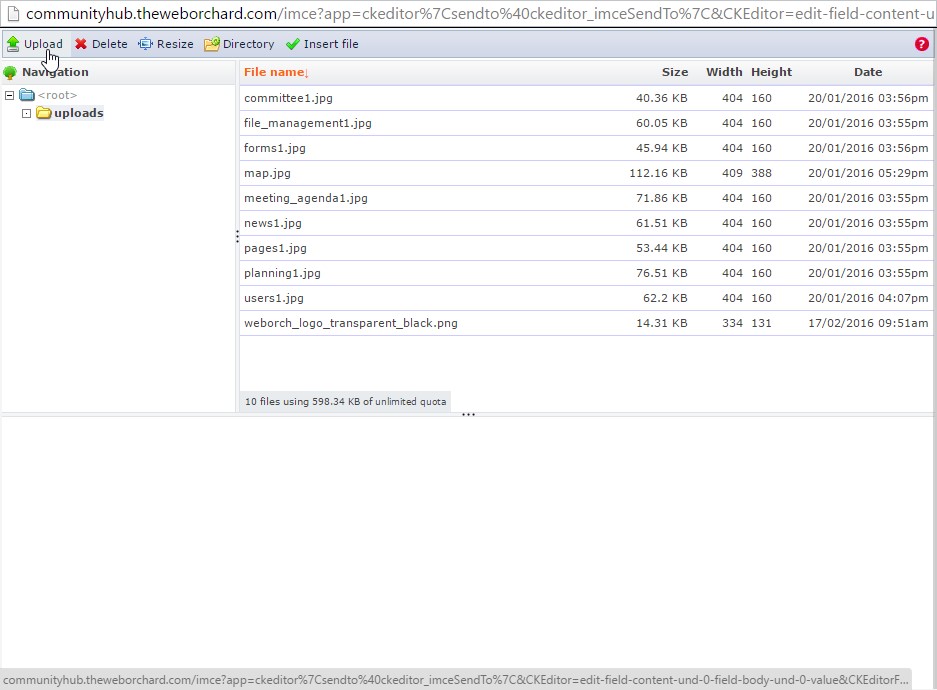Click the yellow uploads folder icon
937x690 pixels.
44,113
